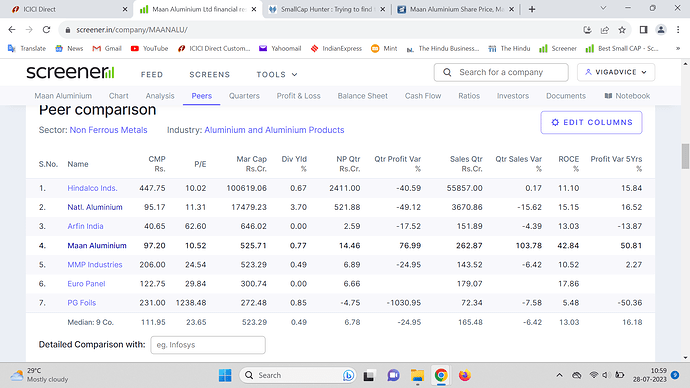Close the ICICI Direct tab
The height and width of the screenshot is (388, 690).
click(125, 9)
